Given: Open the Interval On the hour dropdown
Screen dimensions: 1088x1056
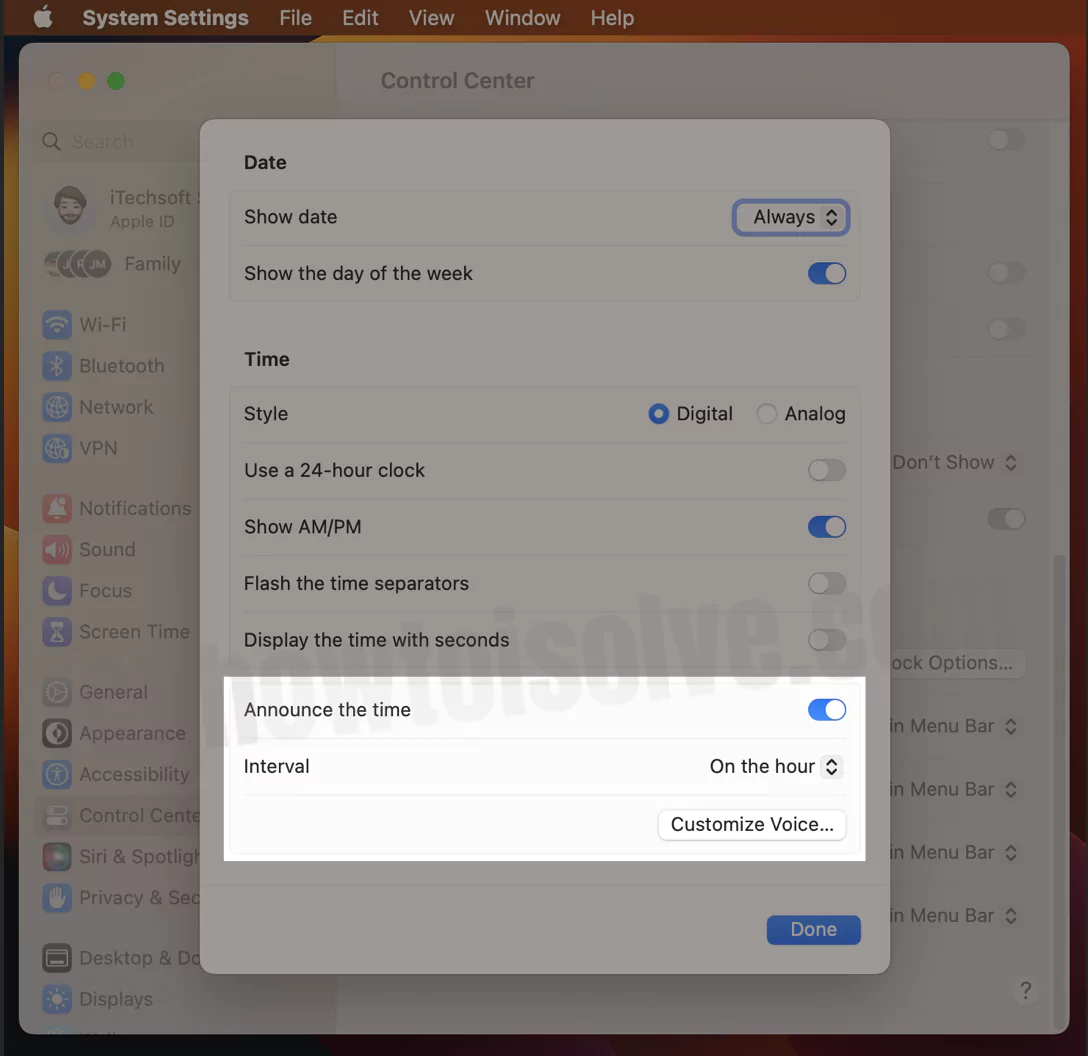Looking at the screenshot, I should [775, 767].
